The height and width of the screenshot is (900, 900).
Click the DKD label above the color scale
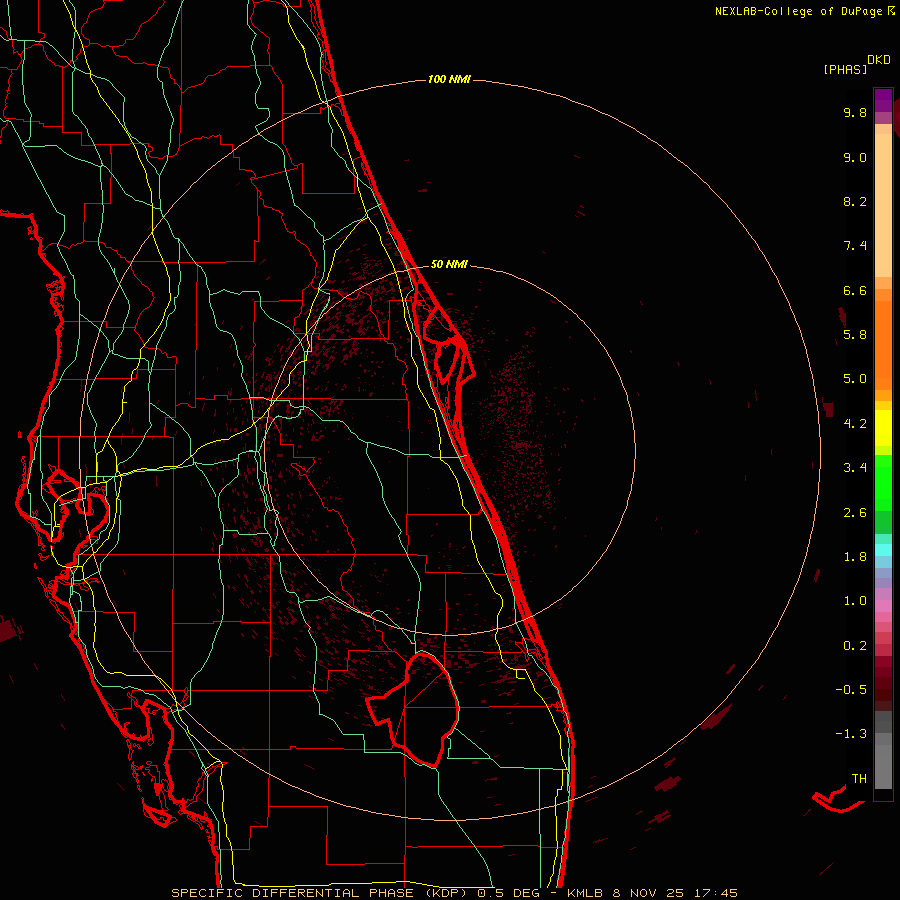click(x=879, y=60)
